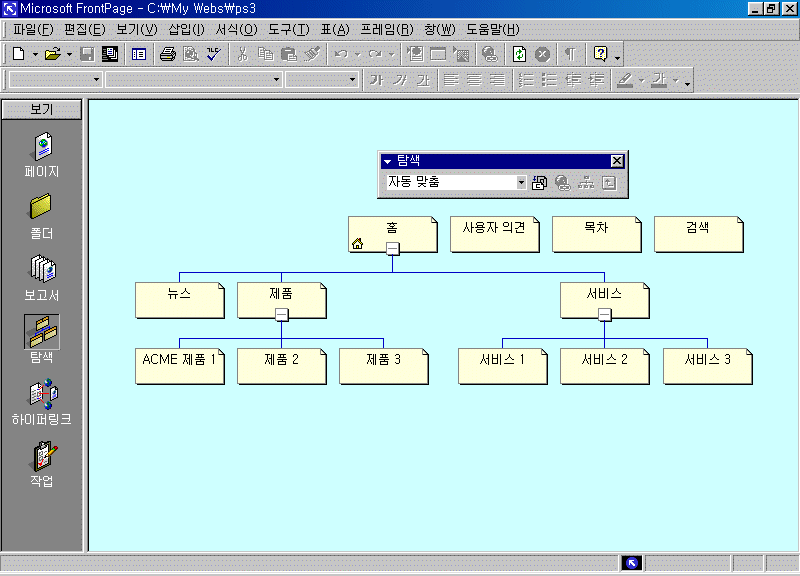Image resolution: width=800 pixels, height=576 pixels.
Task: Click the Refresh toolbar icon
Action: [x=519, y=54]
